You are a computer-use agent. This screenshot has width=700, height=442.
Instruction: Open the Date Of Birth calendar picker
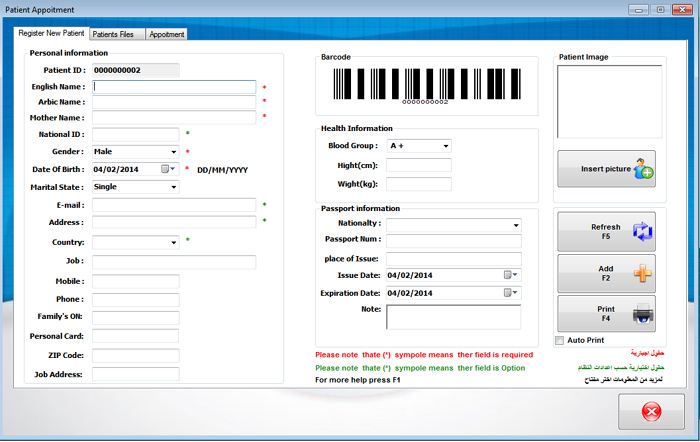pyautogui.click(x=168, y=169)
